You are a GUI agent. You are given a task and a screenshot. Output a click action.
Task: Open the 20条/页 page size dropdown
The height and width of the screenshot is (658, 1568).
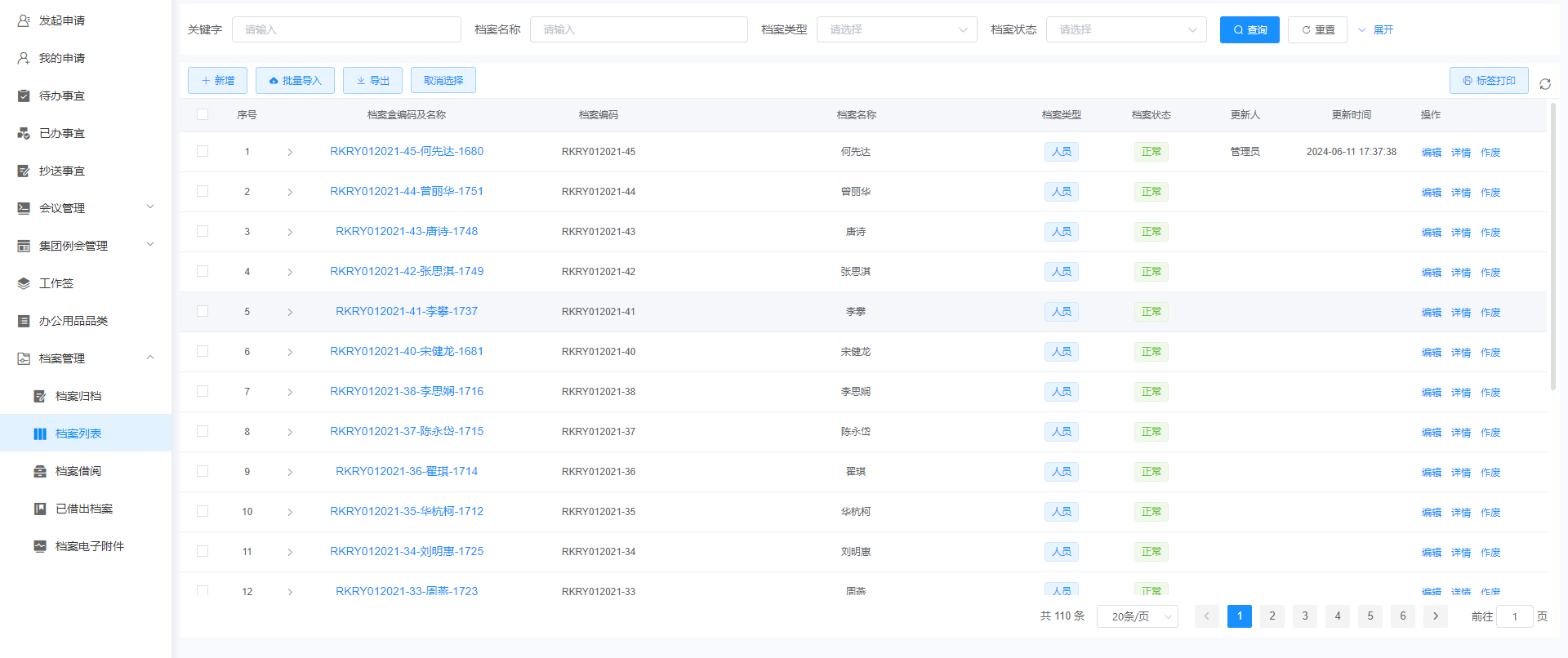[x=1137, y=616]
